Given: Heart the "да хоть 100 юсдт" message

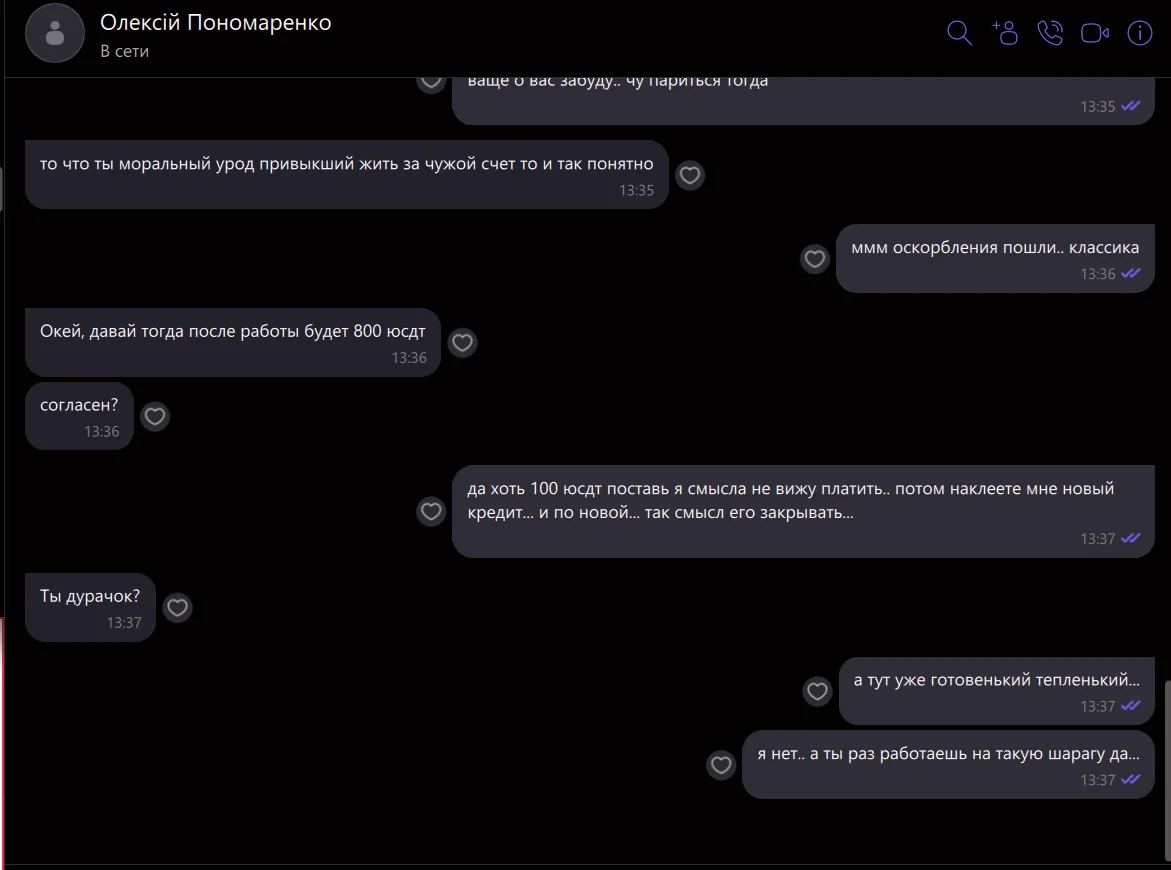Looking at the screenshot, I should [431, 511].
